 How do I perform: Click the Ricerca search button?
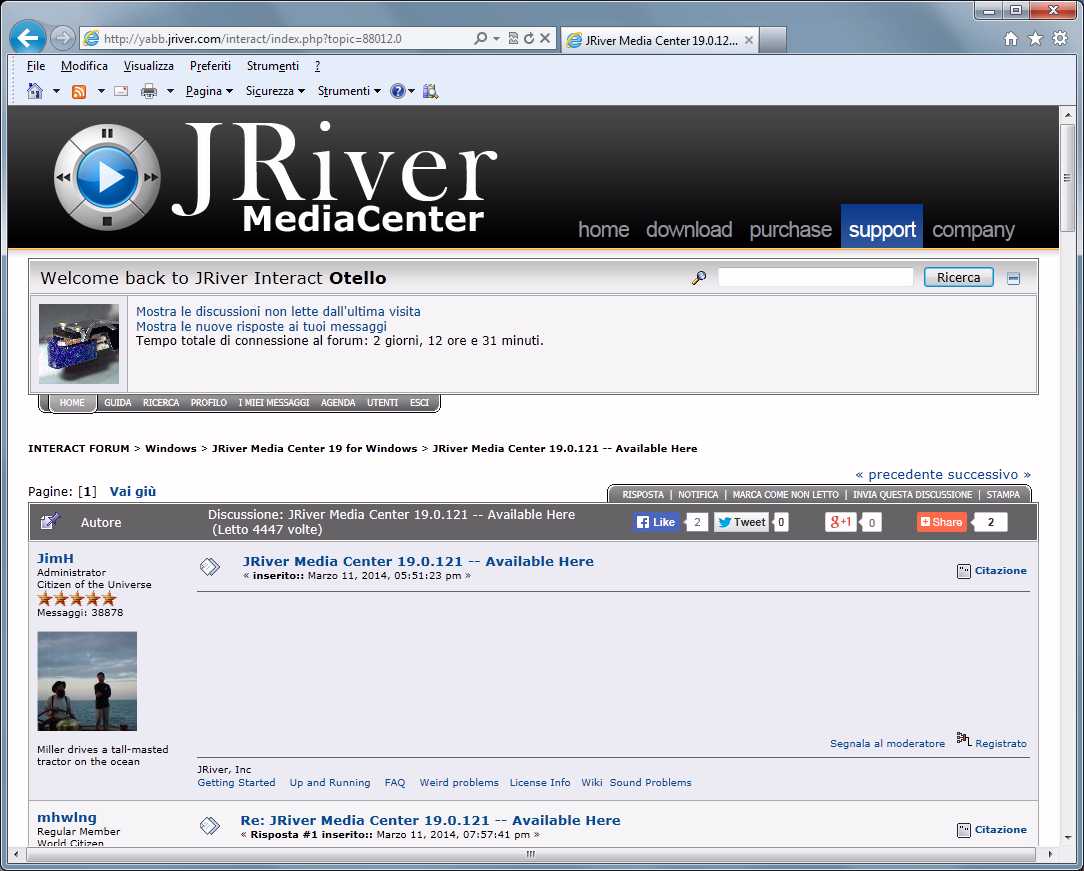[958, 277]
